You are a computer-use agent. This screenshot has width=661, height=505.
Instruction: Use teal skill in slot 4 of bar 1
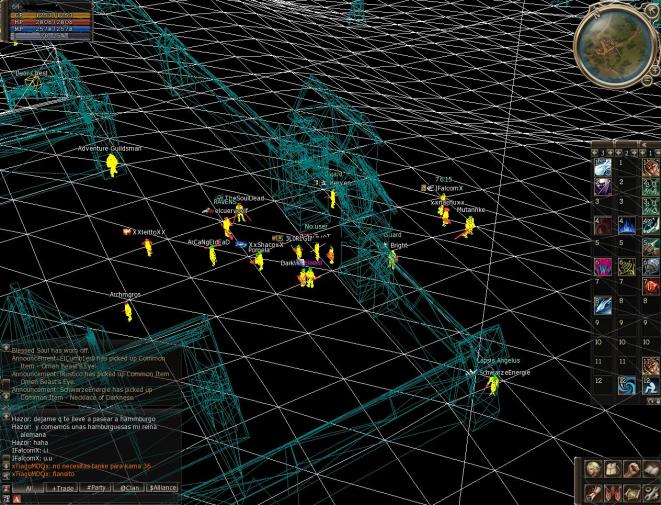pos(651,226)
